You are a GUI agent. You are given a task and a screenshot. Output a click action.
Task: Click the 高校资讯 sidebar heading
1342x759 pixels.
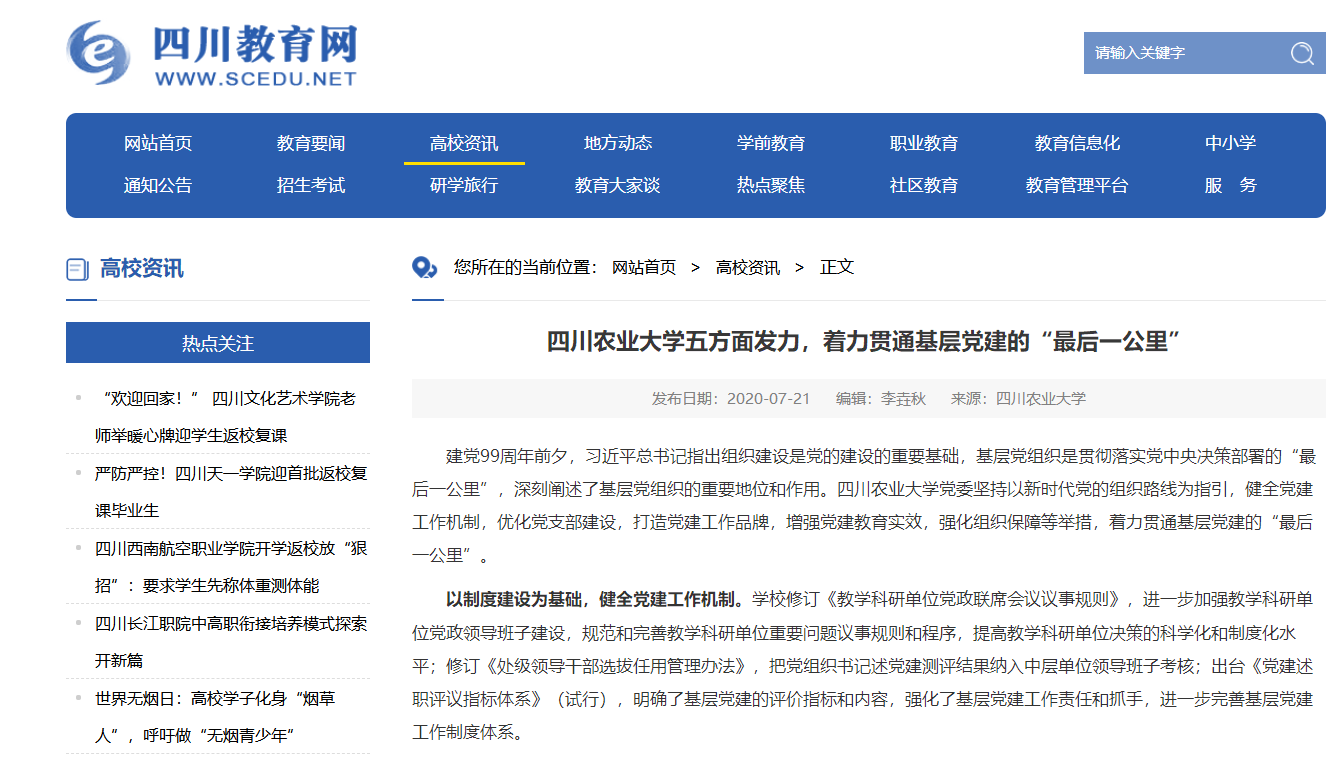(x=141, y=268)
